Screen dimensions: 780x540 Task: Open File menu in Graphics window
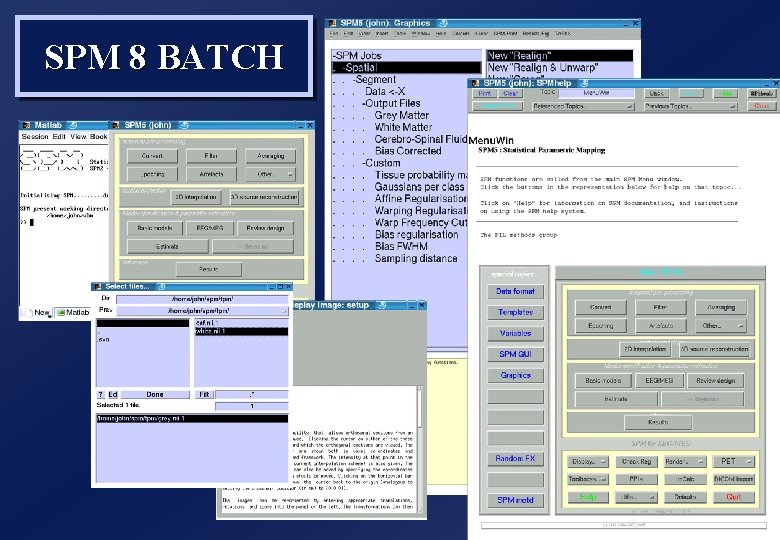pos(334,34)
